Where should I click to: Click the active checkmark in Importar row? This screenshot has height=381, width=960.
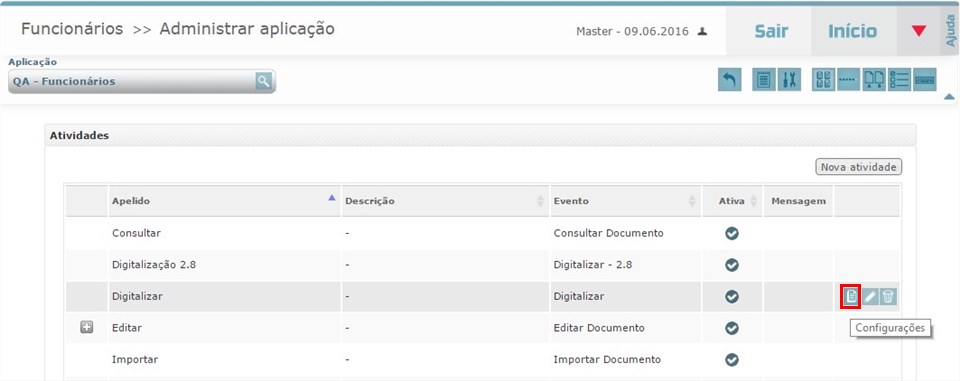pos(732,360)
